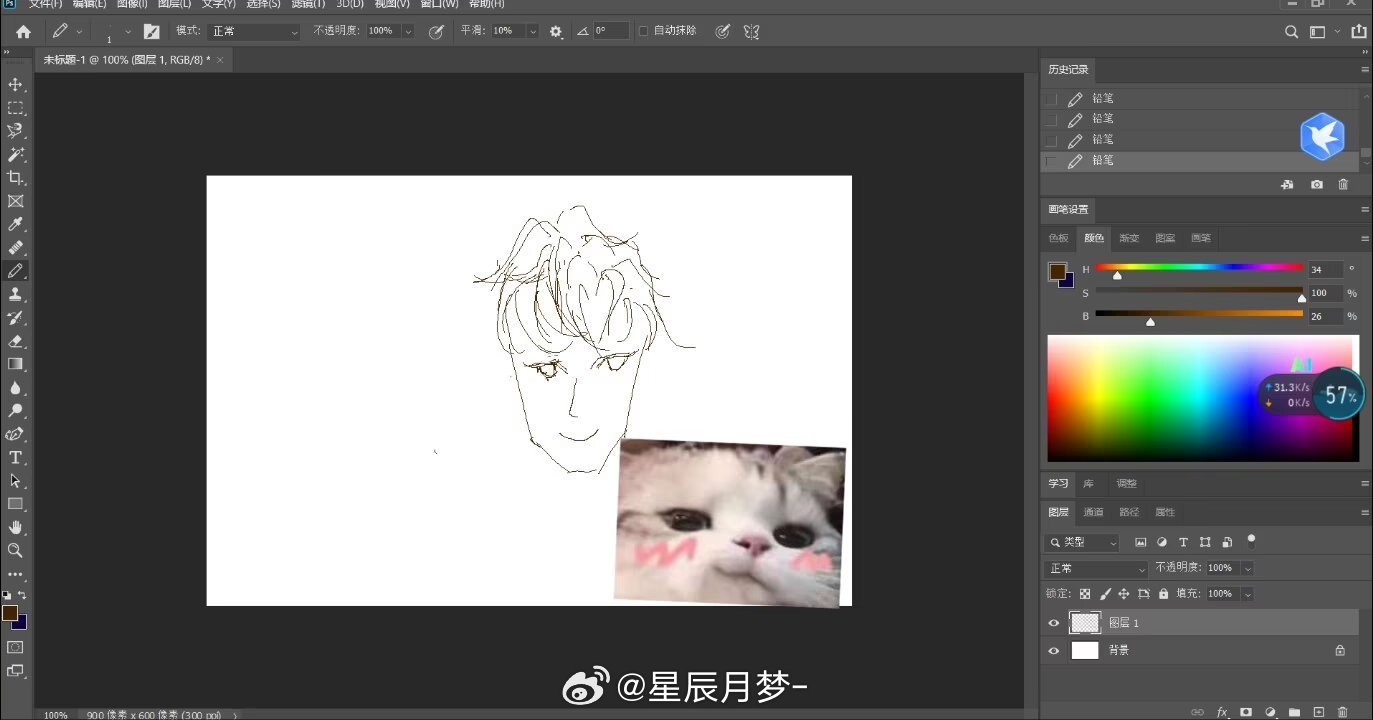This screenshot has height=720, width=1373.
Task: Select the Clone Stamp tool
Action: [x=15, y=294]
